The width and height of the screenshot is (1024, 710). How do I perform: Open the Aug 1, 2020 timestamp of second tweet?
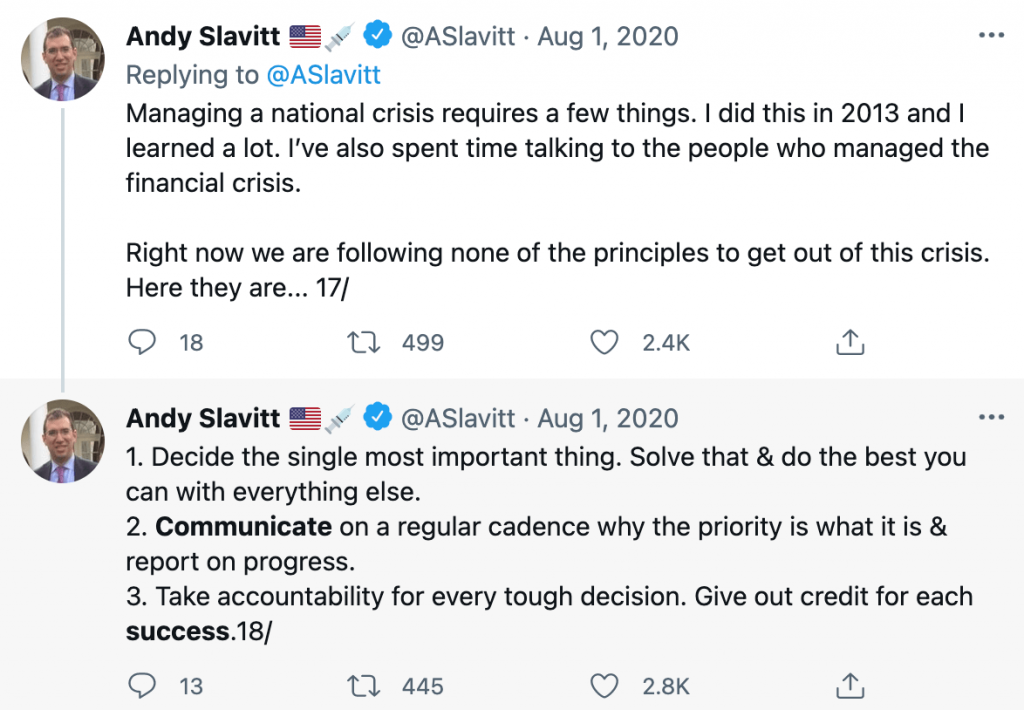click(608, 418)
